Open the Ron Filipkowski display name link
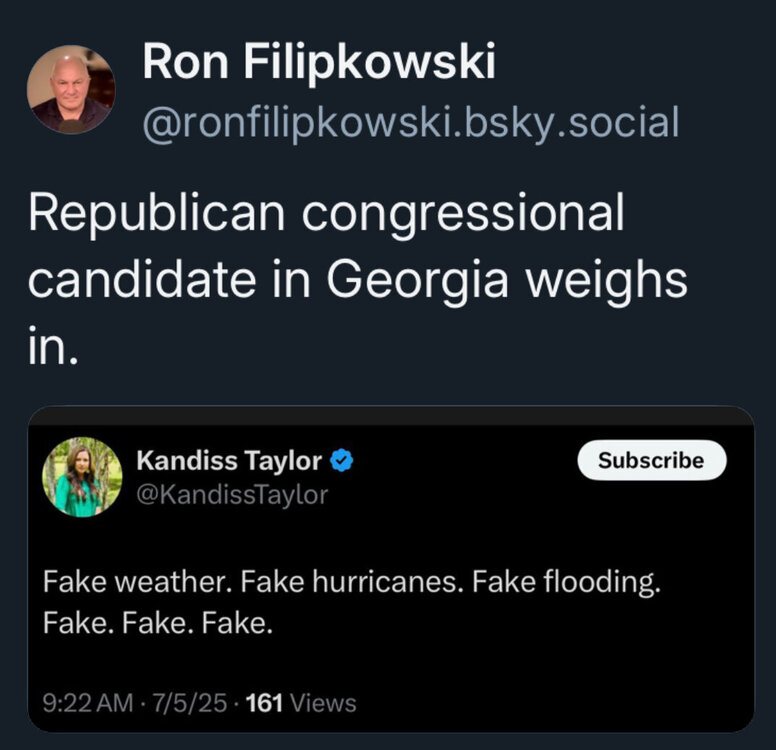Screen dimensions: 776x750 pos(318,63)
